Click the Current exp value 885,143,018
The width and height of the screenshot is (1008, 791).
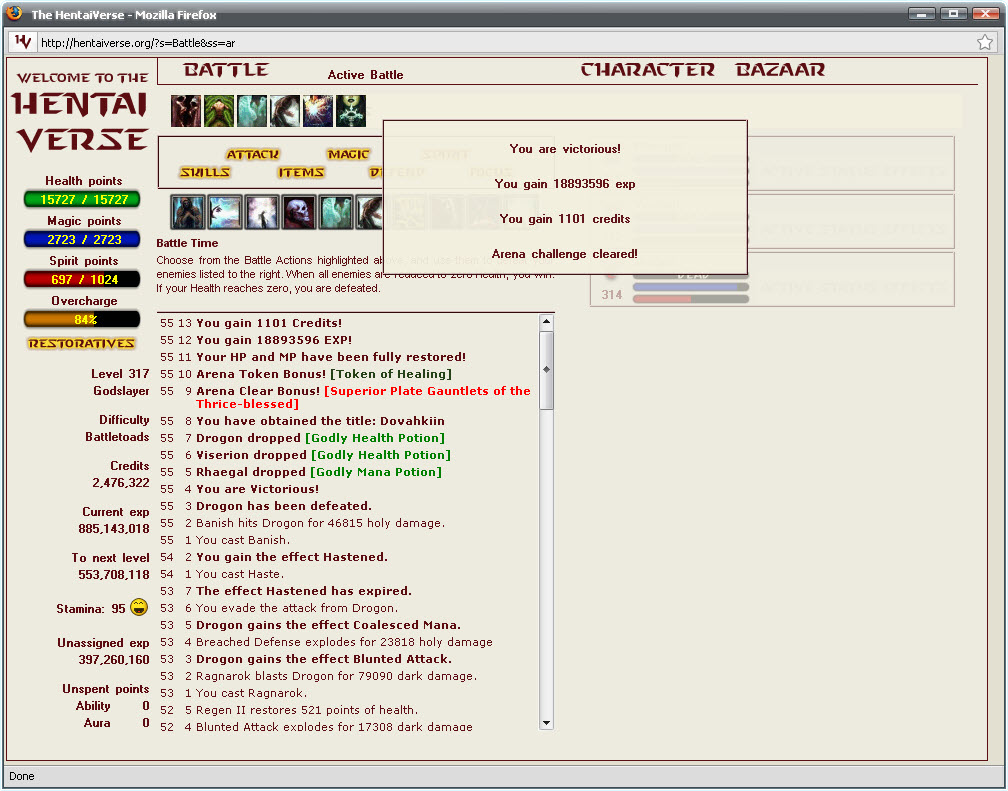[x=114, y=529]
